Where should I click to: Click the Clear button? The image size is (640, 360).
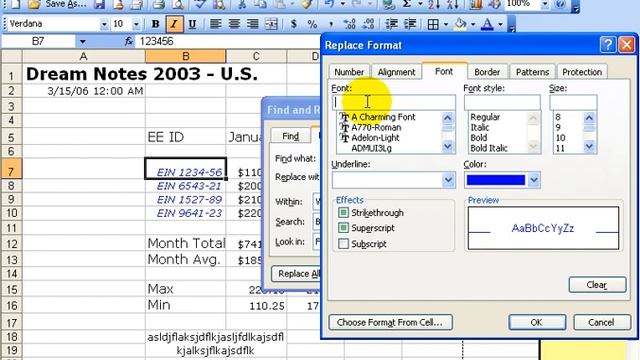[x=597, y=284]
